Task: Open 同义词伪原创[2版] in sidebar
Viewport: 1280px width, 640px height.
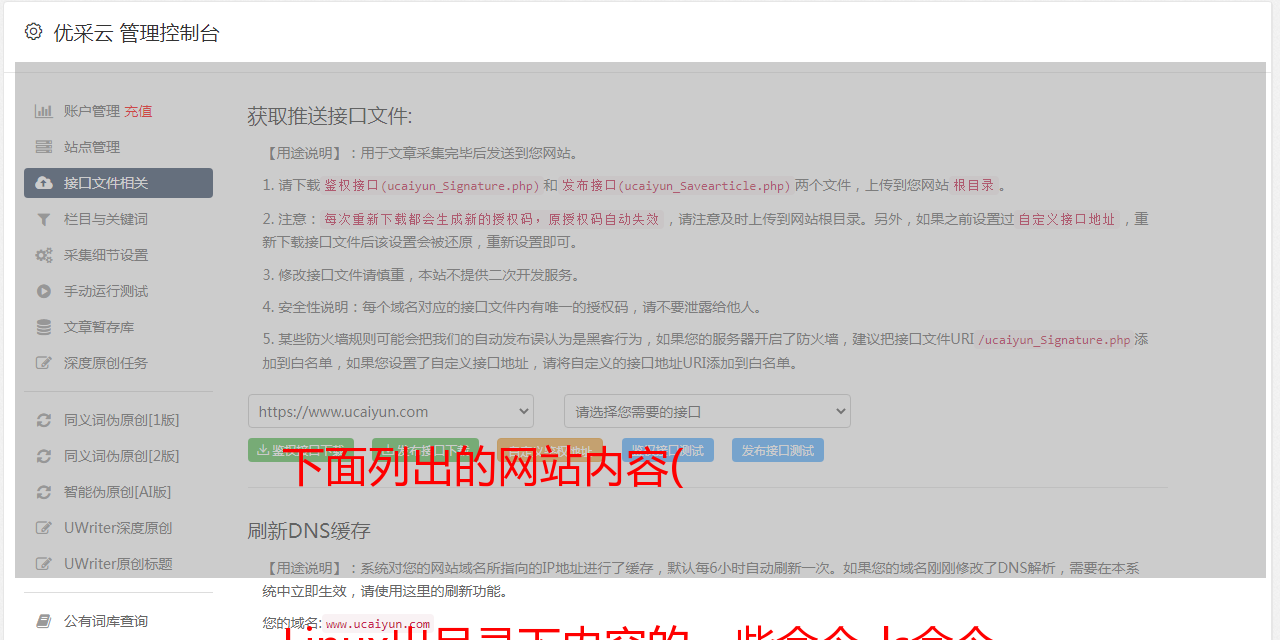Action: (118, 456)
